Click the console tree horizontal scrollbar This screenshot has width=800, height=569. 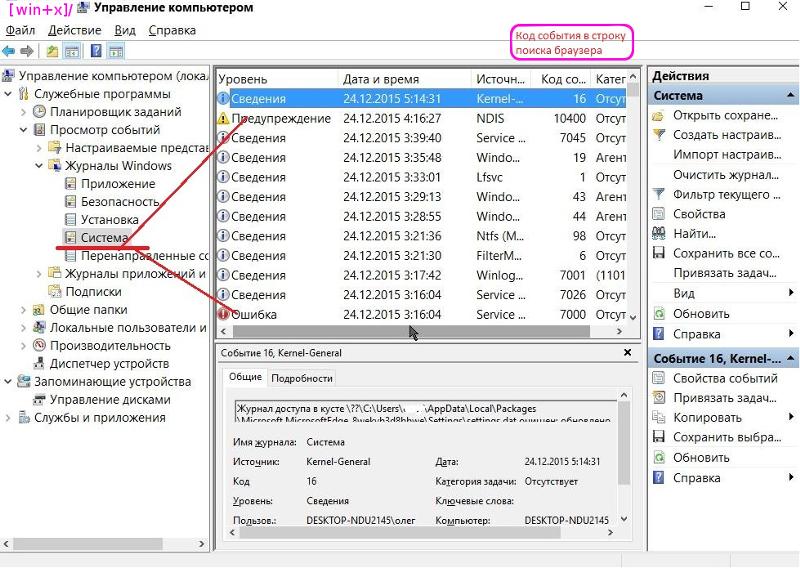[x=88, y=544]
